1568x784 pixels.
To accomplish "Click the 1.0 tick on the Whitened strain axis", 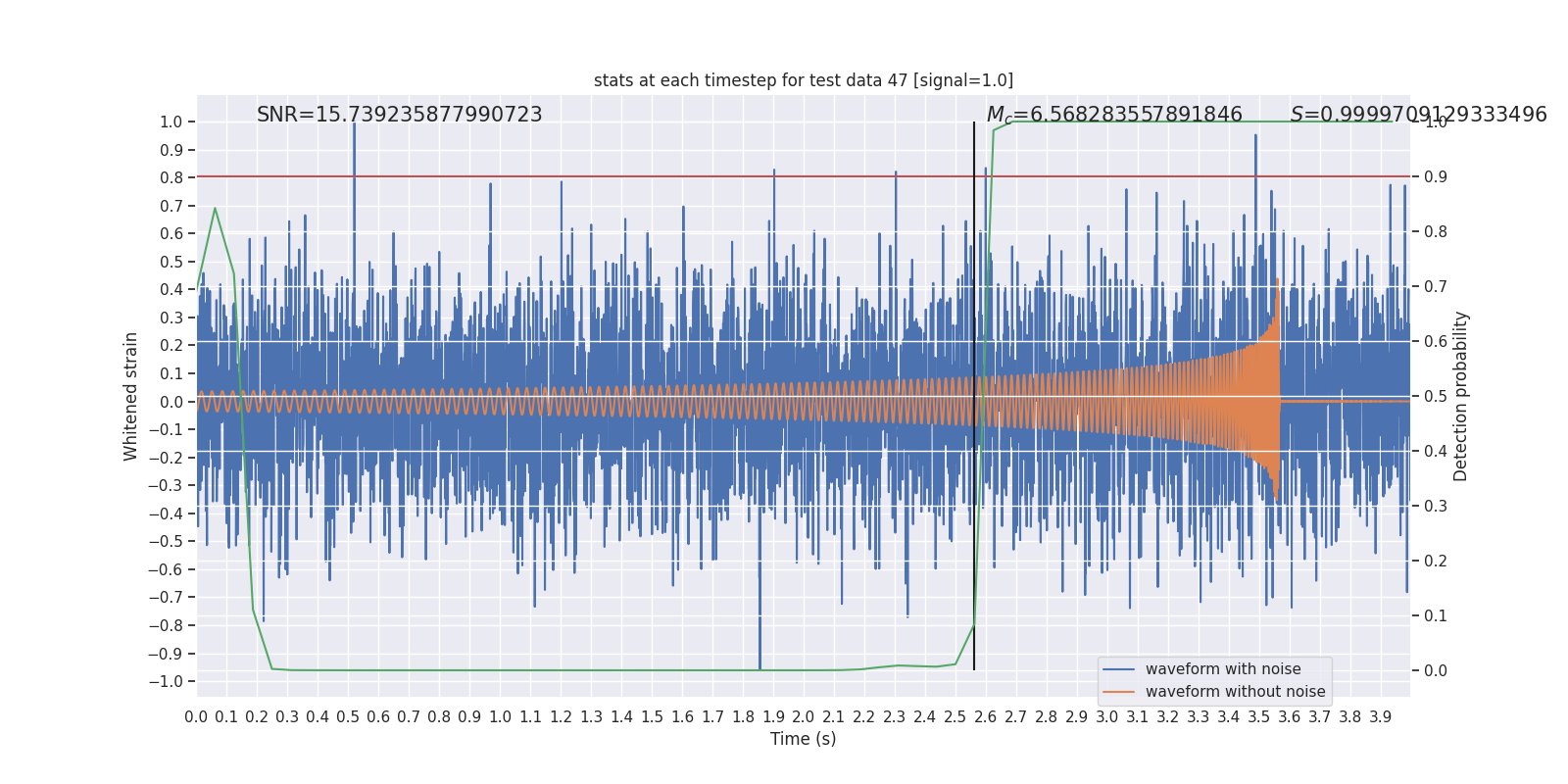I will coord(171,122).
